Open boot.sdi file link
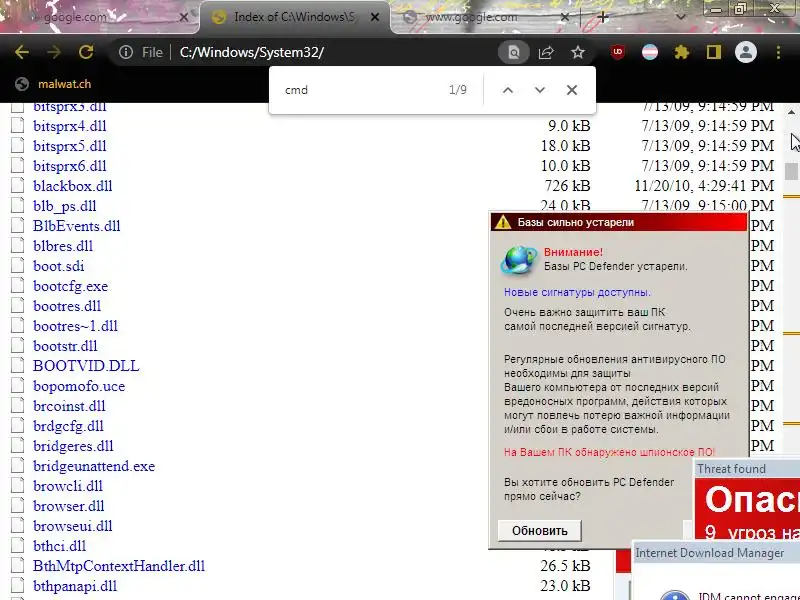800x600 pixels. tap(59, 266)
